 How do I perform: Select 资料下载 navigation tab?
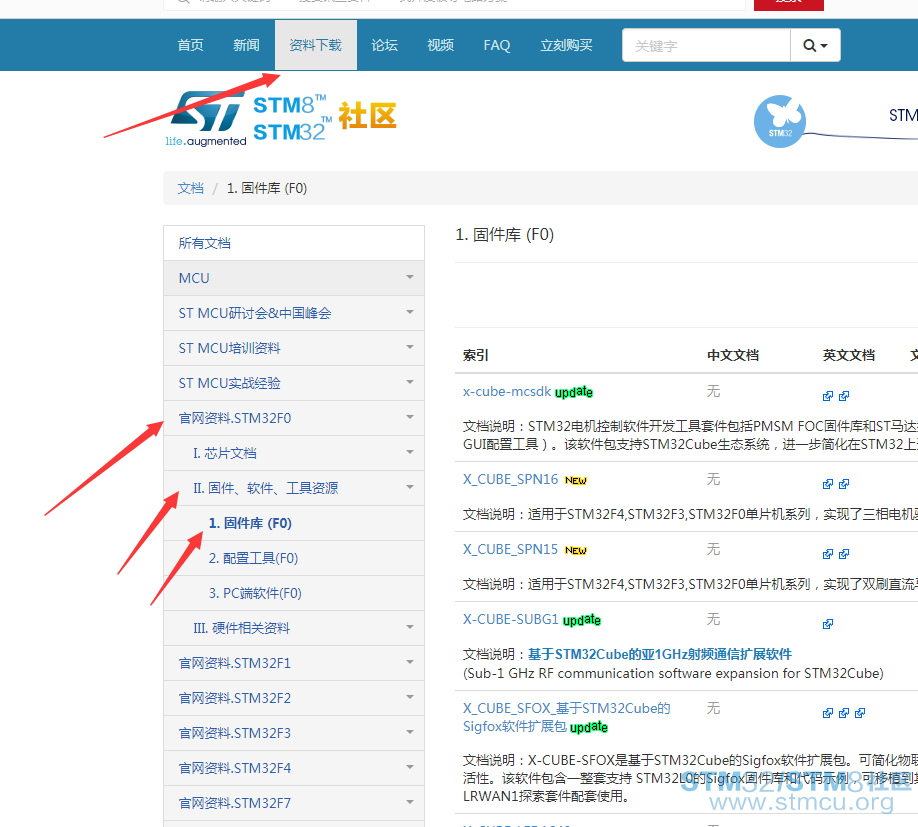click(316, 45)
